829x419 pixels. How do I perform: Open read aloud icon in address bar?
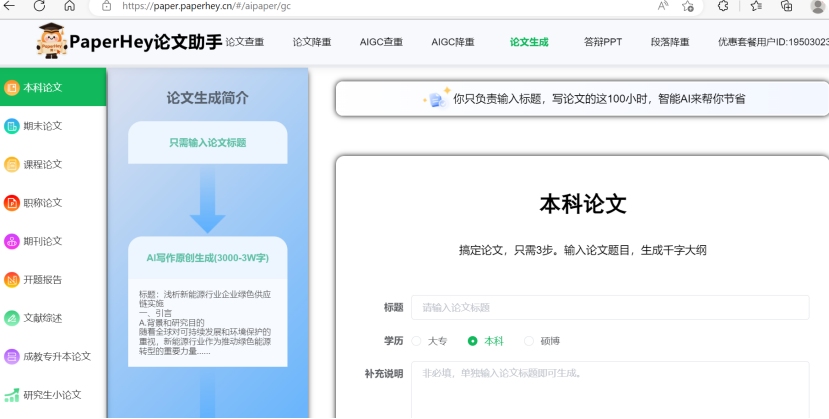[663, 6]
